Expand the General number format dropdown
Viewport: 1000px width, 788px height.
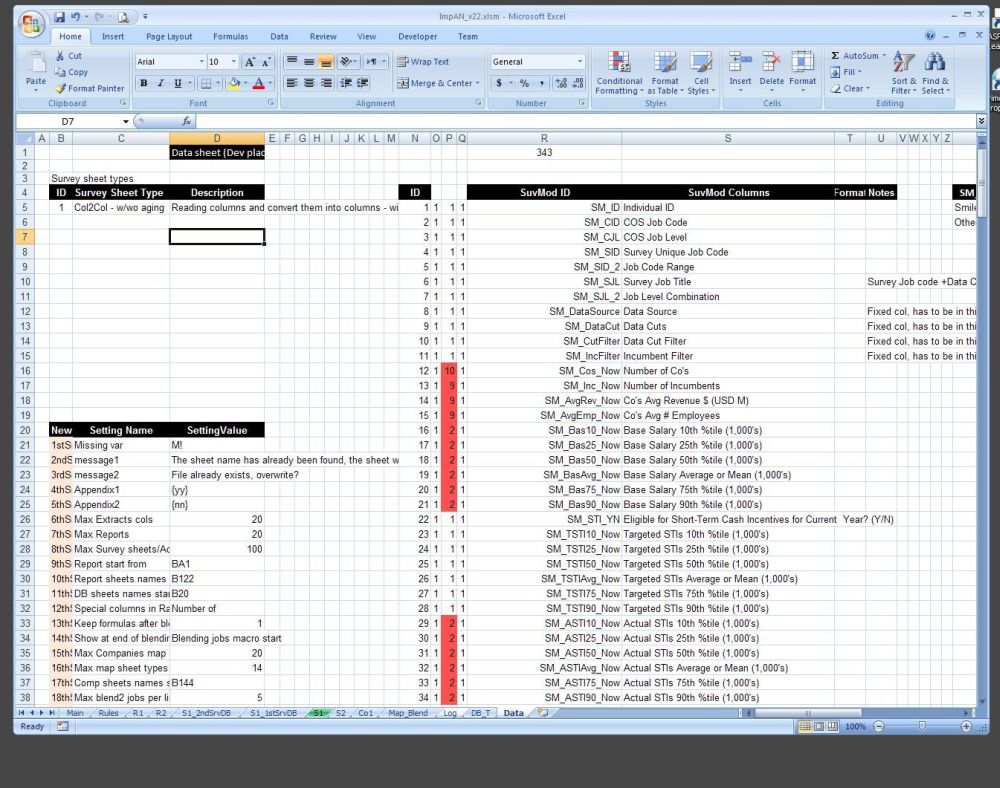(579, 61)
